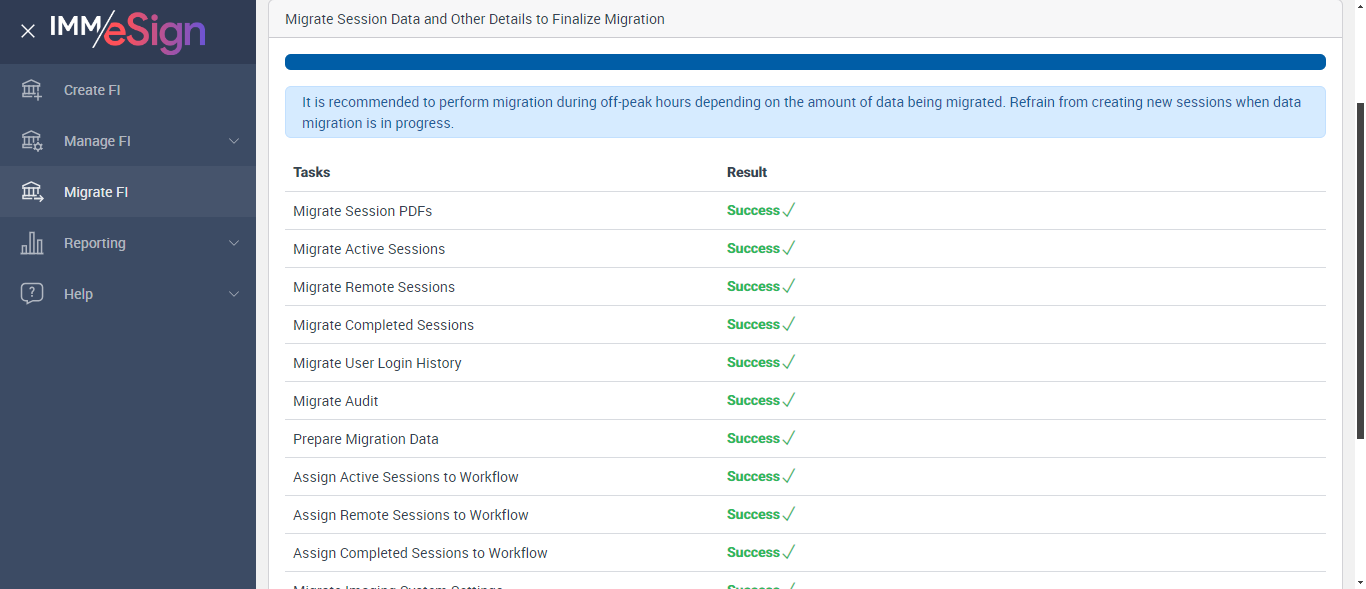Image resolution: width=1366 pixels, height=589 pixels.
Task: Click the Tasks column header
Action: pos(312,172)
